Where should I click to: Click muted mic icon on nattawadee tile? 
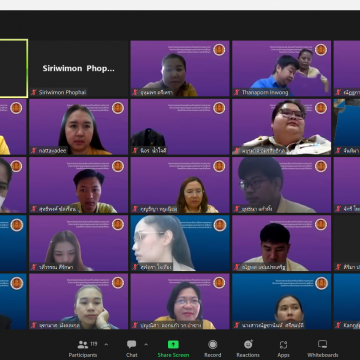[34, 151]
